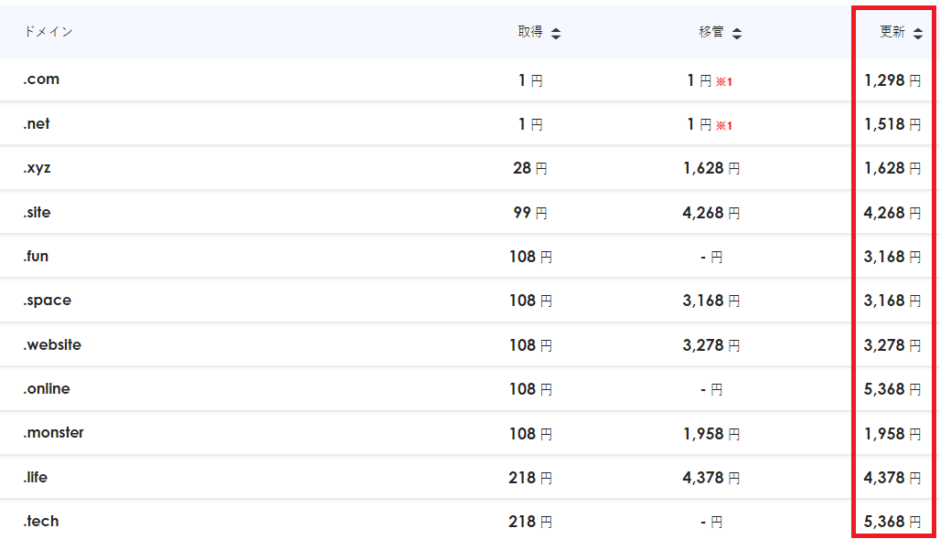
Task: Click the 1,298円 renewal price for .com
Action: (892, 80)
